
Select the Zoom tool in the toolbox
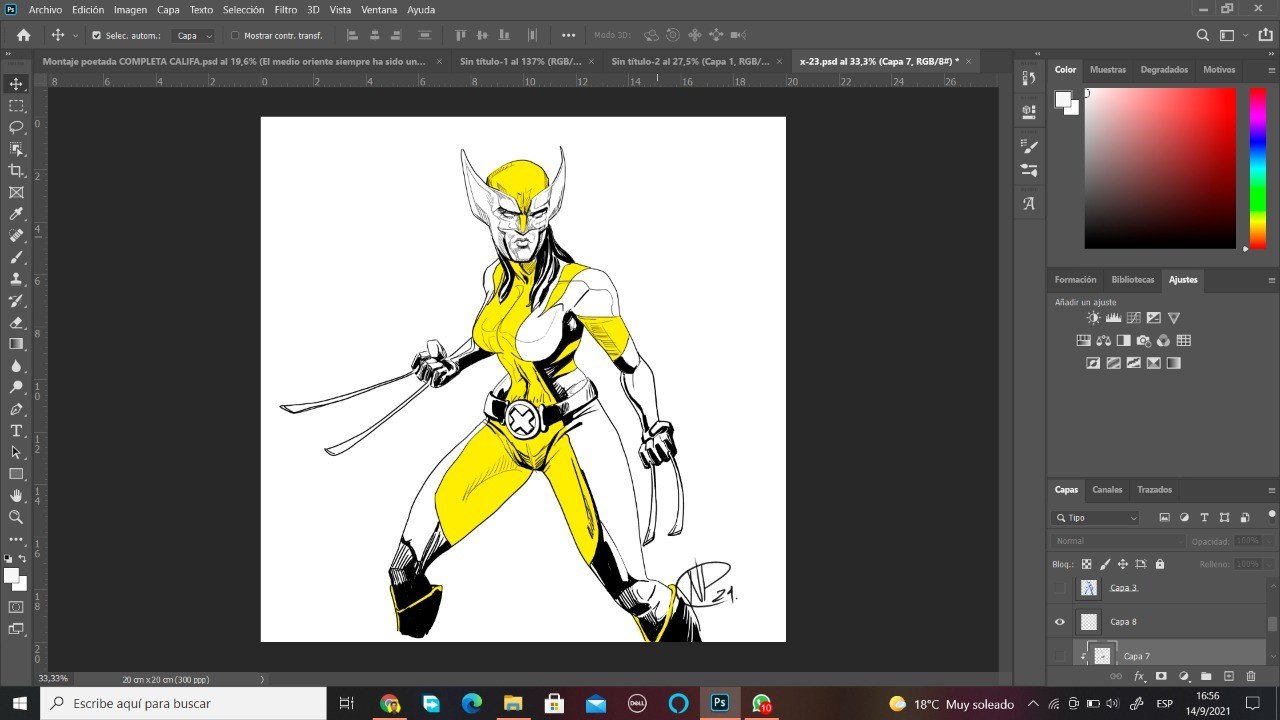tap(16, 517)
